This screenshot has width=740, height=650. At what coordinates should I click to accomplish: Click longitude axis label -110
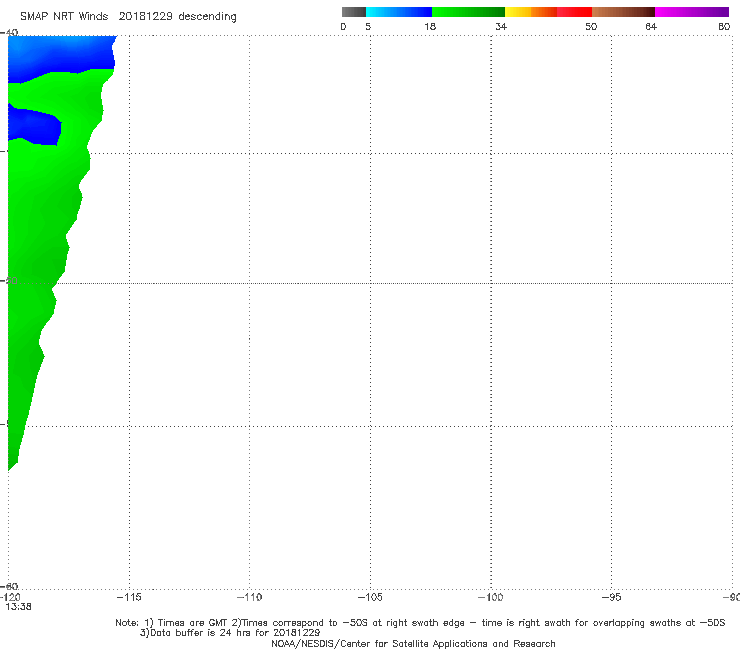[x=249, y=597]
